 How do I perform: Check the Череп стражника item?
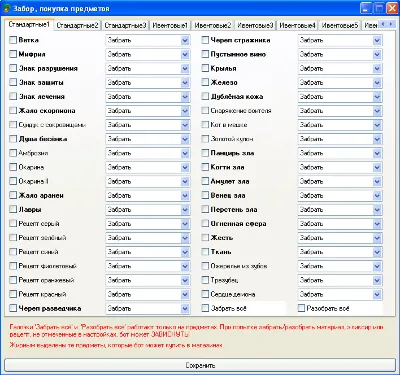(x=205, y=40)
